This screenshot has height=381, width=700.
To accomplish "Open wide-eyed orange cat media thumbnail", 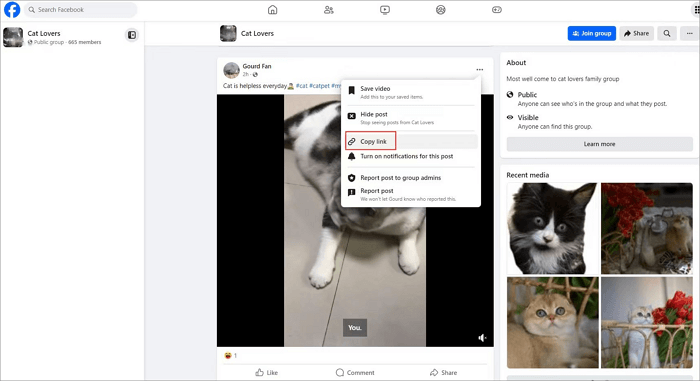I will click(x=553, y=322).
